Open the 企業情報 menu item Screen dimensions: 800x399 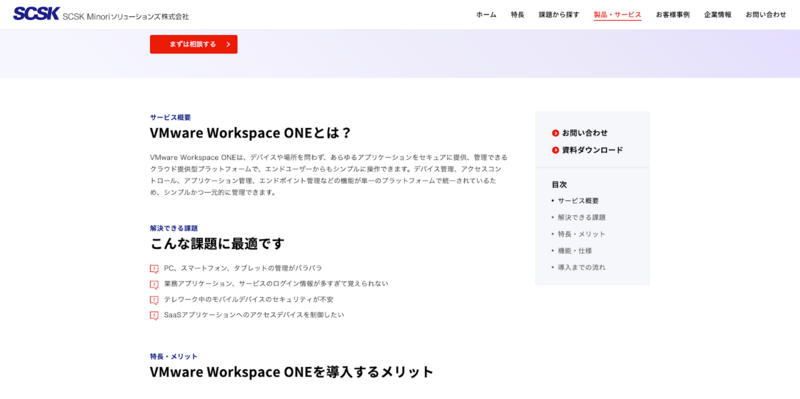tap(718, 15)
